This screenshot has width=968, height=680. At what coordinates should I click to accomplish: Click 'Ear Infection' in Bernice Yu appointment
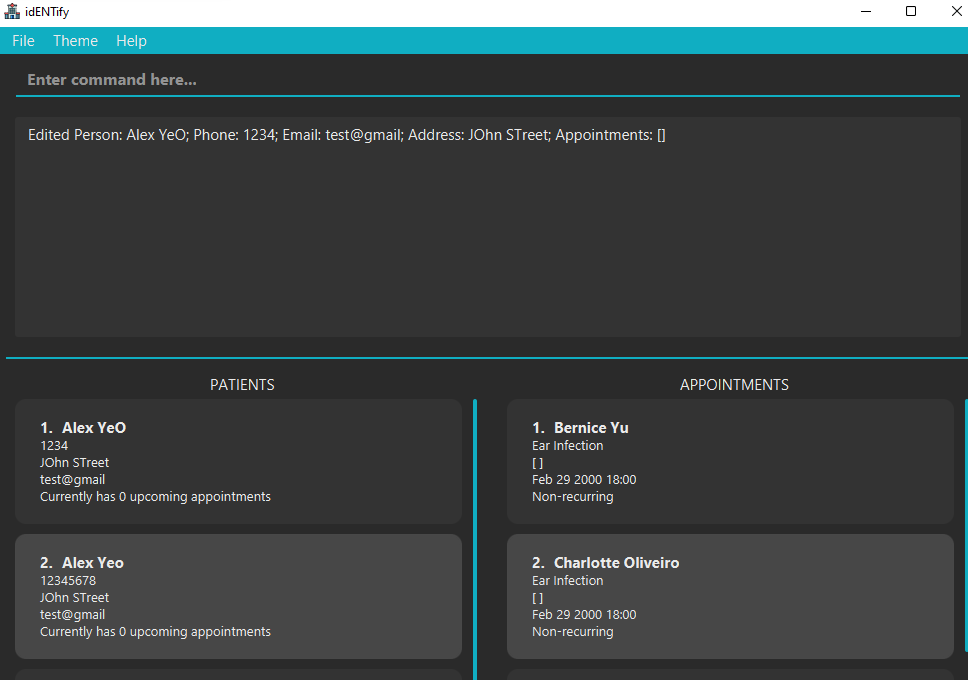tap(567, 445)
